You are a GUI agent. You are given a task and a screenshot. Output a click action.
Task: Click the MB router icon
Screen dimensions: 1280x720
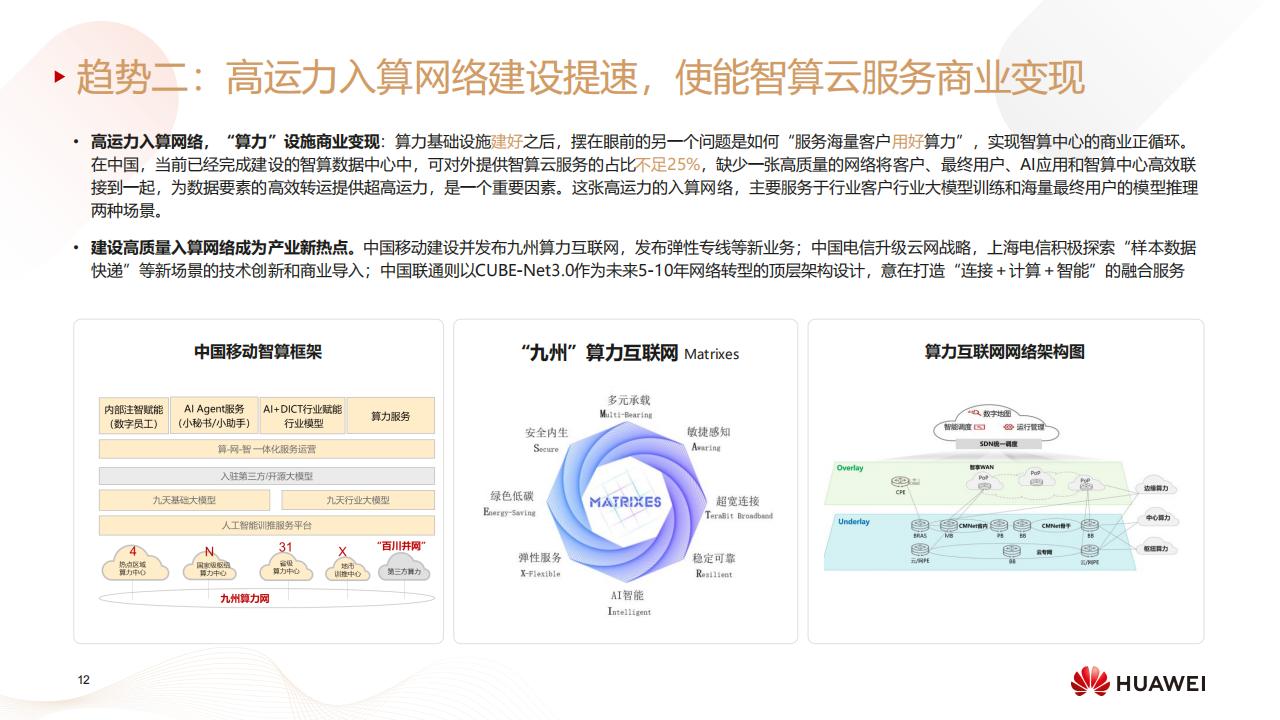click(949, 525)
